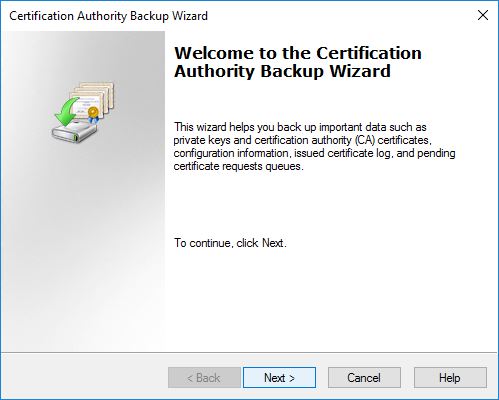The width and height of the screenshot is (499, 400).
Task: Open Help for the wizard
Action: click(x=450, y=378)
